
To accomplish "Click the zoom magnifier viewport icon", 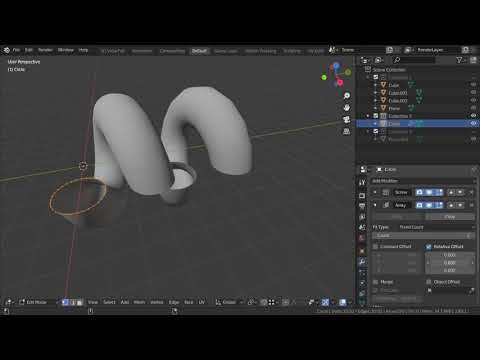I will click(347, 96).
